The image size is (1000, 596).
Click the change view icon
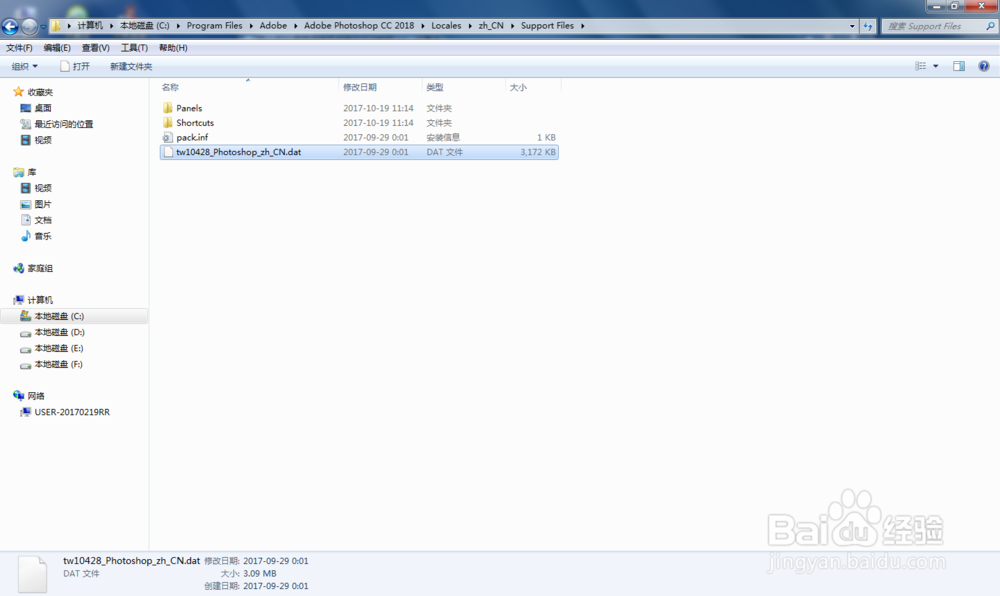coord(920,66)
